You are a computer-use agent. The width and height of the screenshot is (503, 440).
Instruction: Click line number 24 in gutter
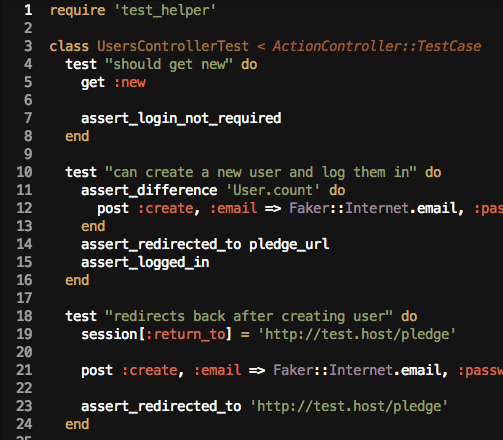pyautogui.click(x=24, y=424)
